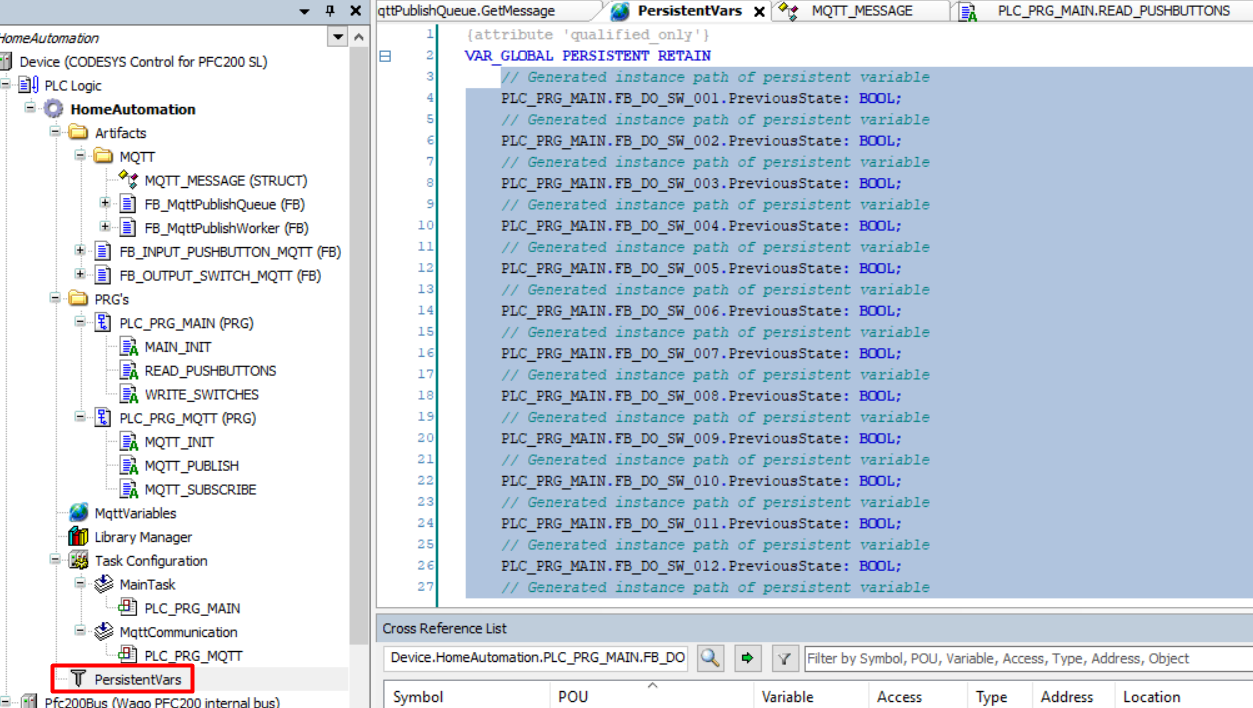Click the search magnifier in Cross Reference List

pyautogui.click(x=710, y=659)
